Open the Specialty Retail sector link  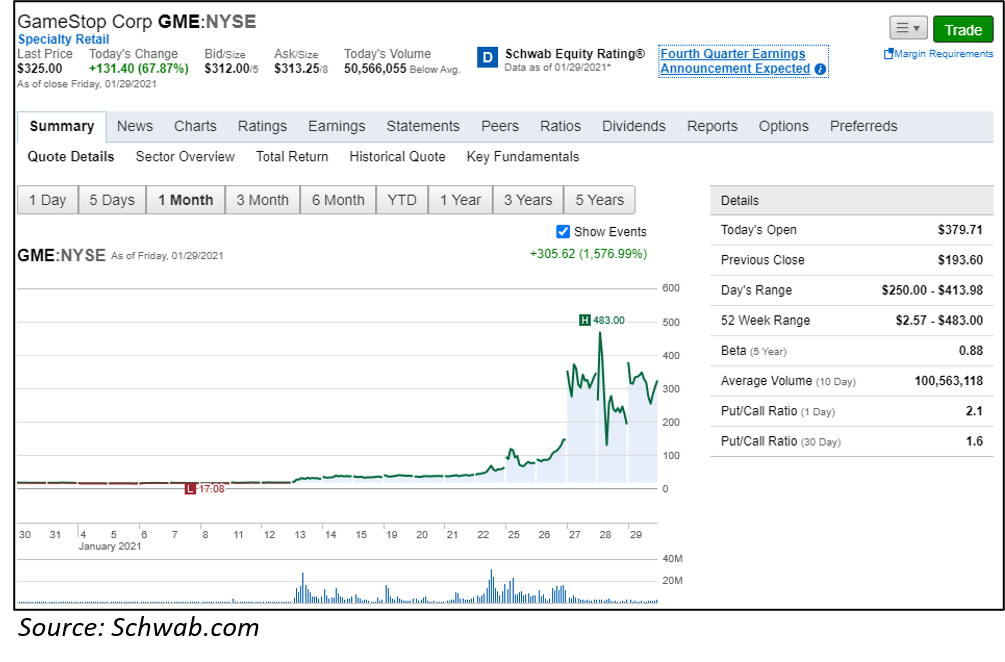point(63,39)
